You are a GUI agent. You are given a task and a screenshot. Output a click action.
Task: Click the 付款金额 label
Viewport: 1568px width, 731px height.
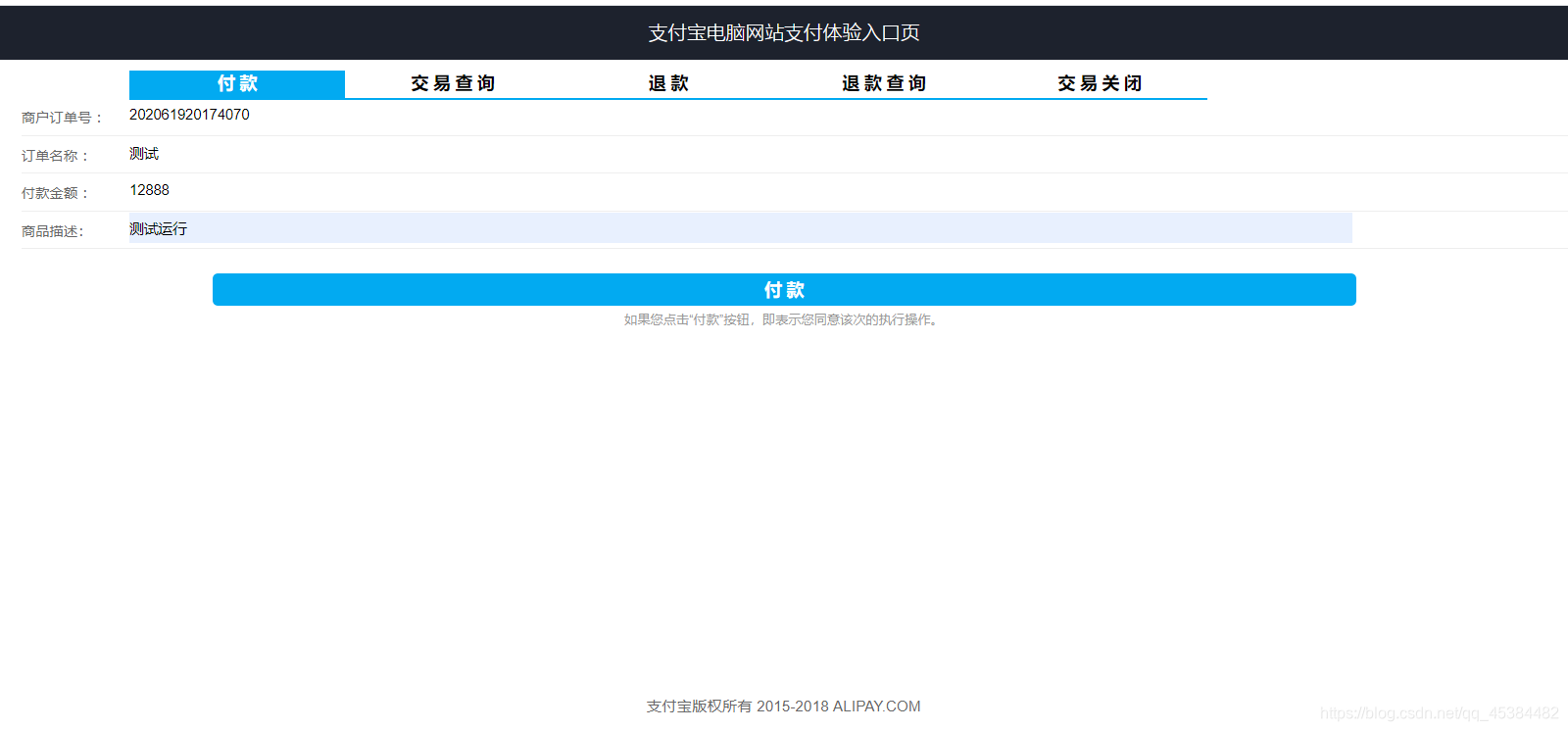tap(56, 193)
